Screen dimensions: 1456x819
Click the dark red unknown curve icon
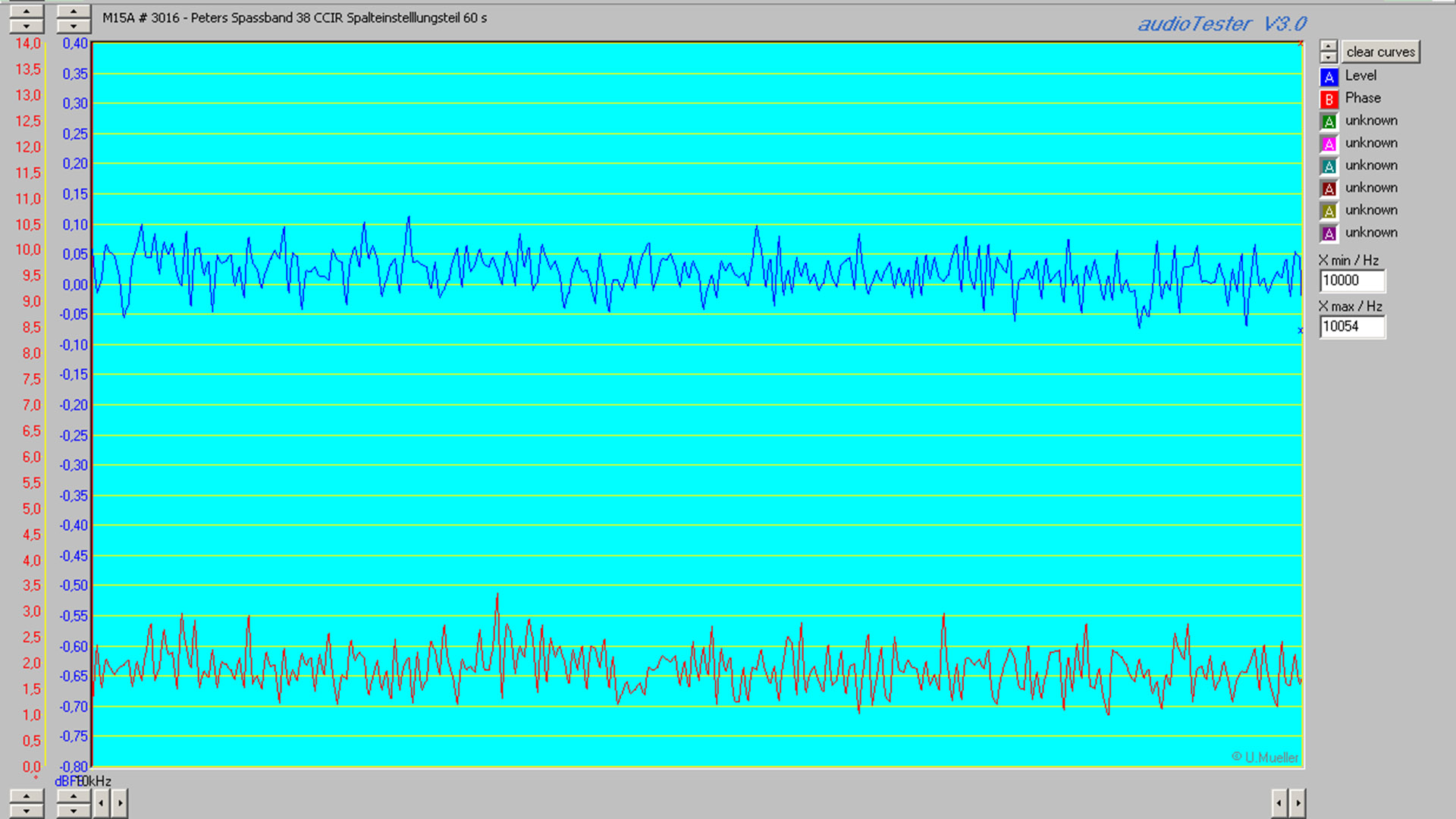(1329, 189)
